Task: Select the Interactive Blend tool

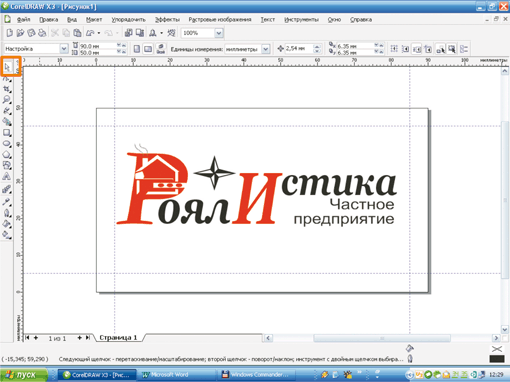Action: coord(7,190)
